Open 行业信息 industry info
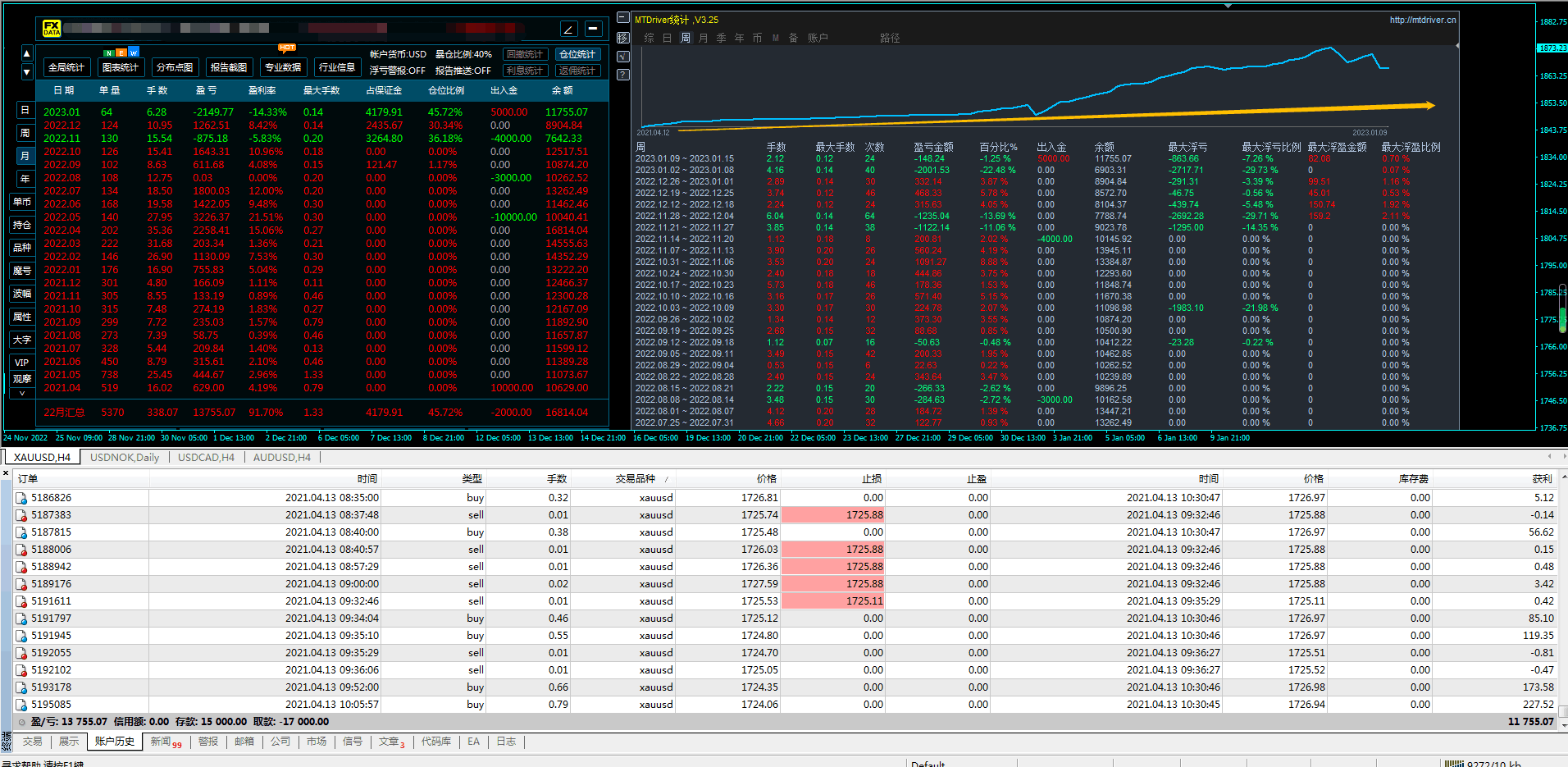The image size is (1568, 767). (337, 67)
